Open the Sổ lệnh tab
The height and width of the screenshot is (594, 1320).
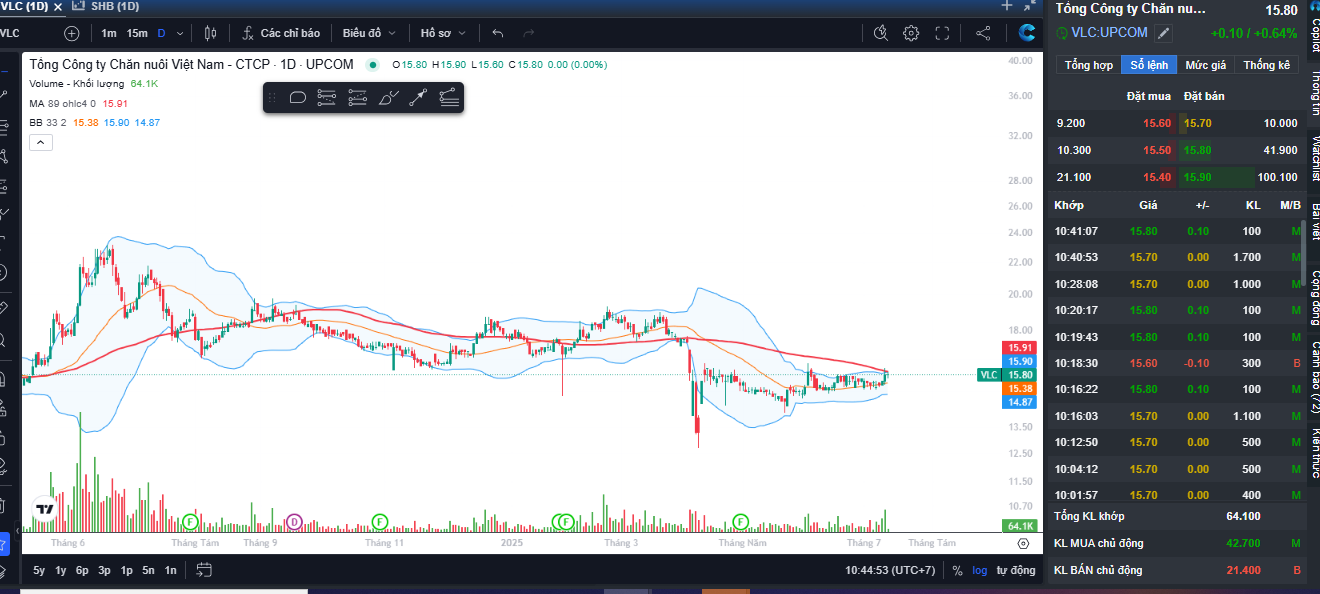[1149, 65]
